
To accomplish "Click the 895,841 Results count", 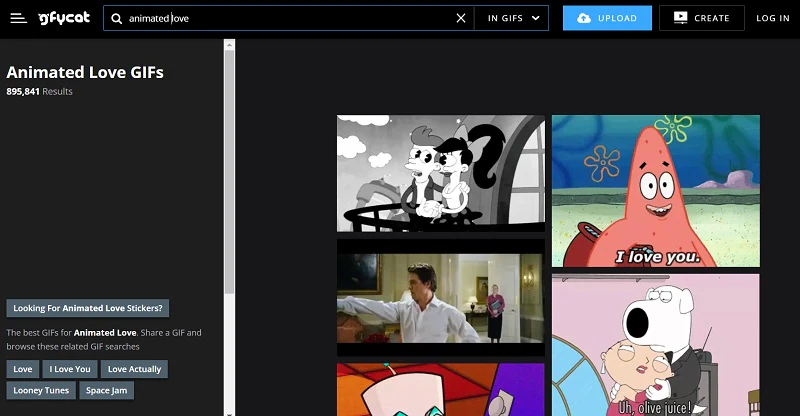I will click(39, 92).
